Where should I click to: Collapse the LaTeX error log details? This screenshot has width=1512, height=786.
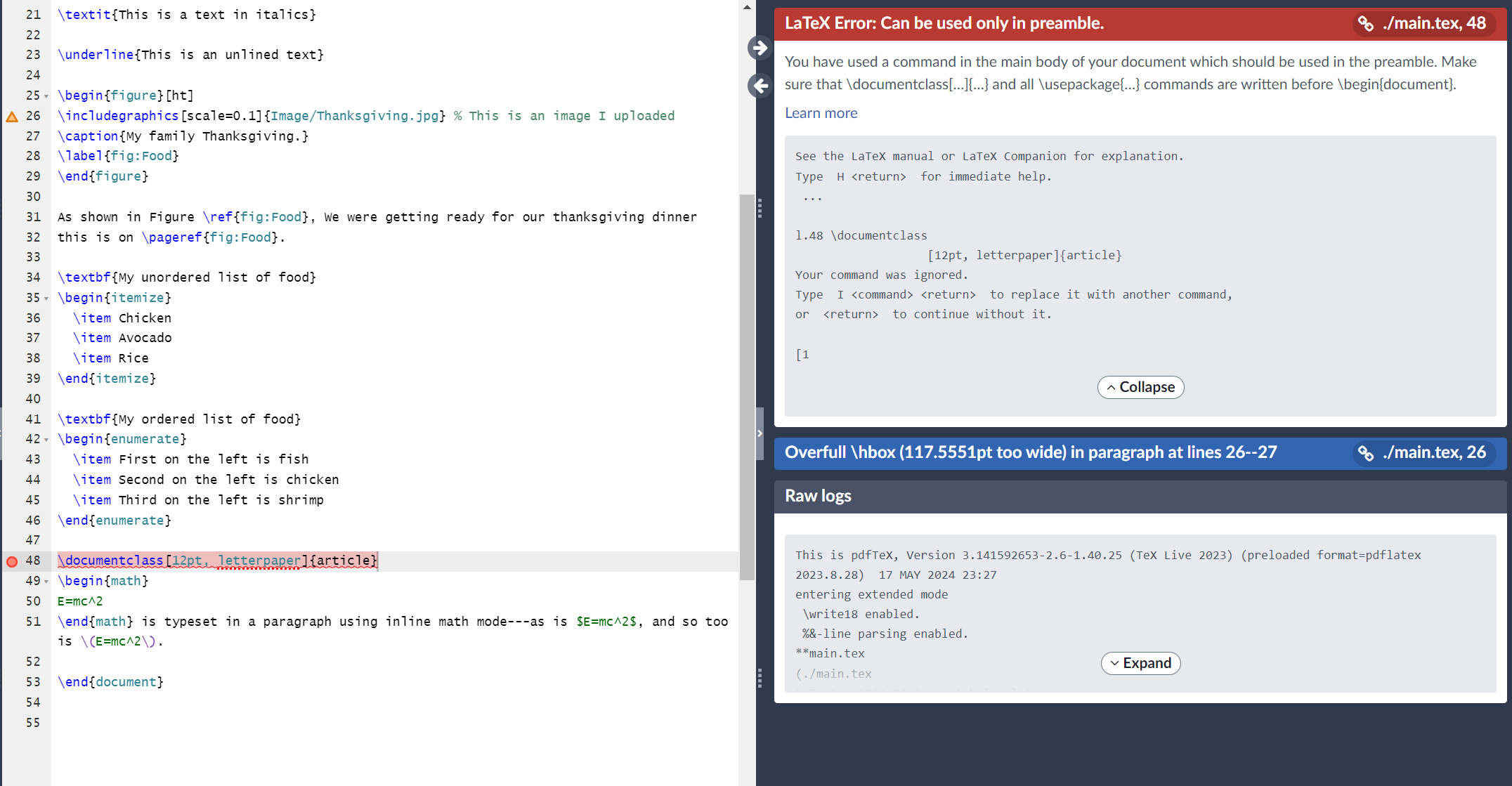(1140, 387)
